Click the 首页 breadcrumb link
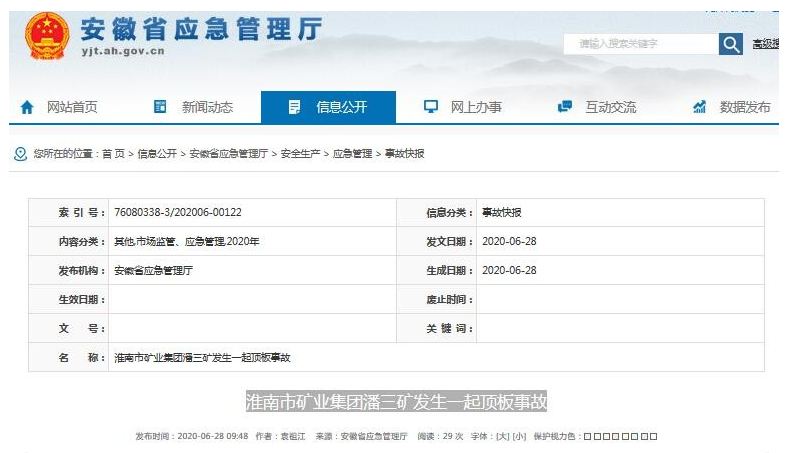Image resolution: width=790 pixels, height=453 pixels. [x=113, y=154]
